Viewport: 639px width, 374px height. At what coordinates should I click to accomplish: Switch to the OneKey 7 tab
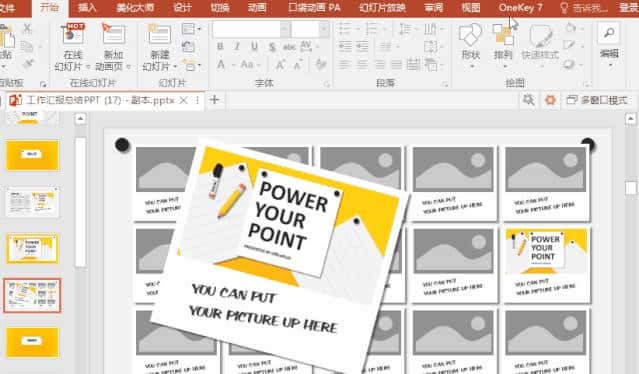pos(520,7)
